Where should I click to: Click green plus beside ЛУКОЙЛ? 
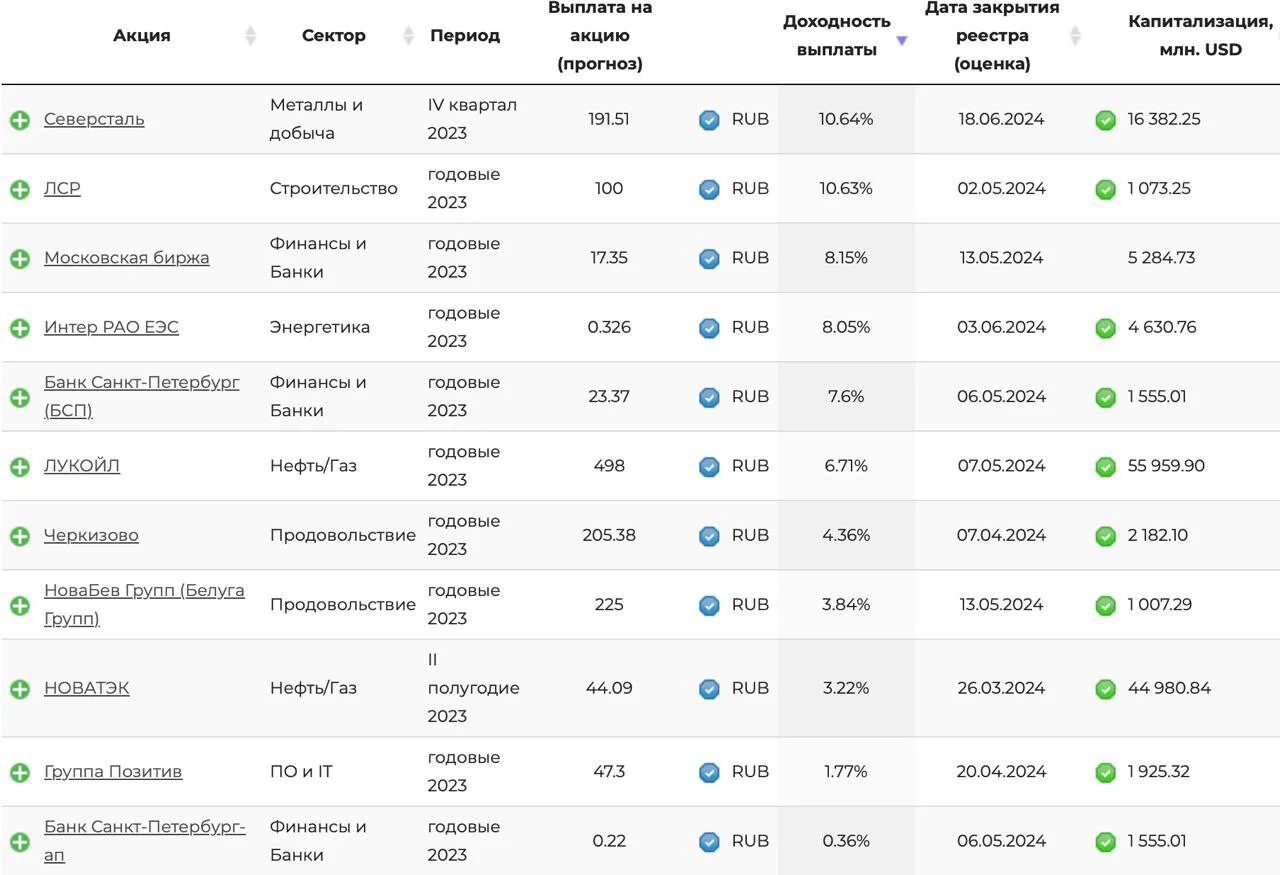click(20, 467)
